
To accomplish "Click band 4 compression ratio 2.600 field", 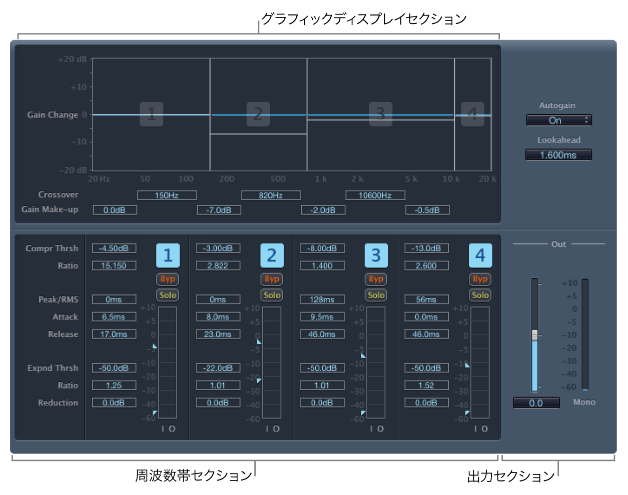I will [x=427, y=266].
